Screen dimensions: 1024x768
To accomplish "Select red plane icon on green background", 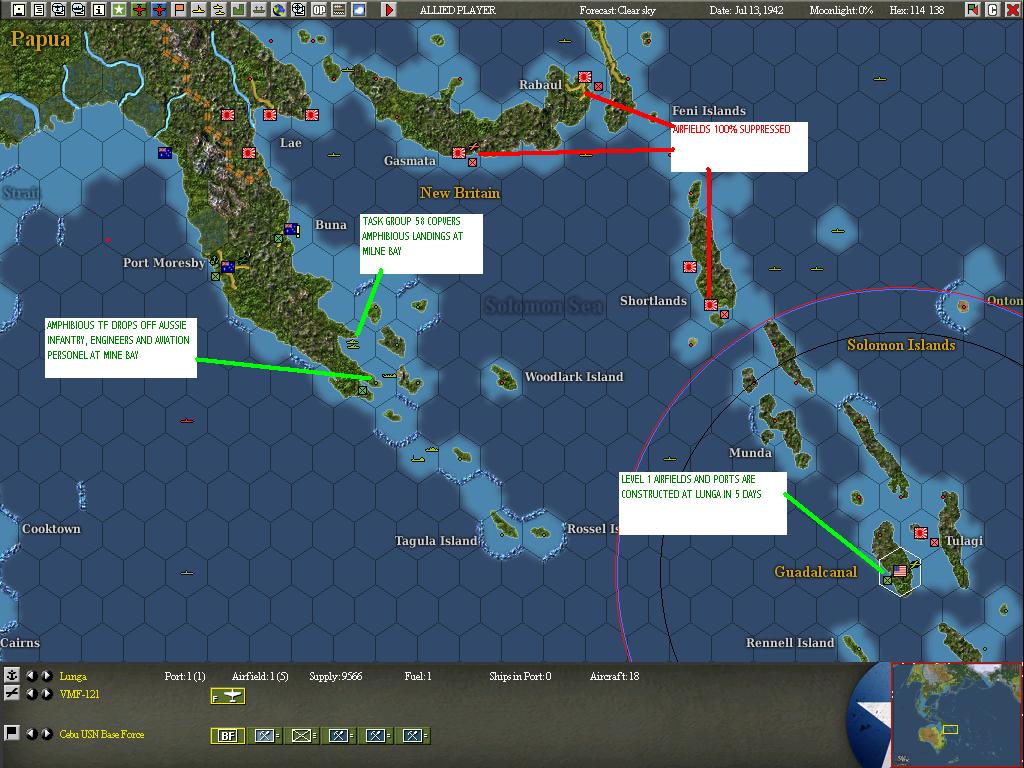I will click(x=138, y=9).
